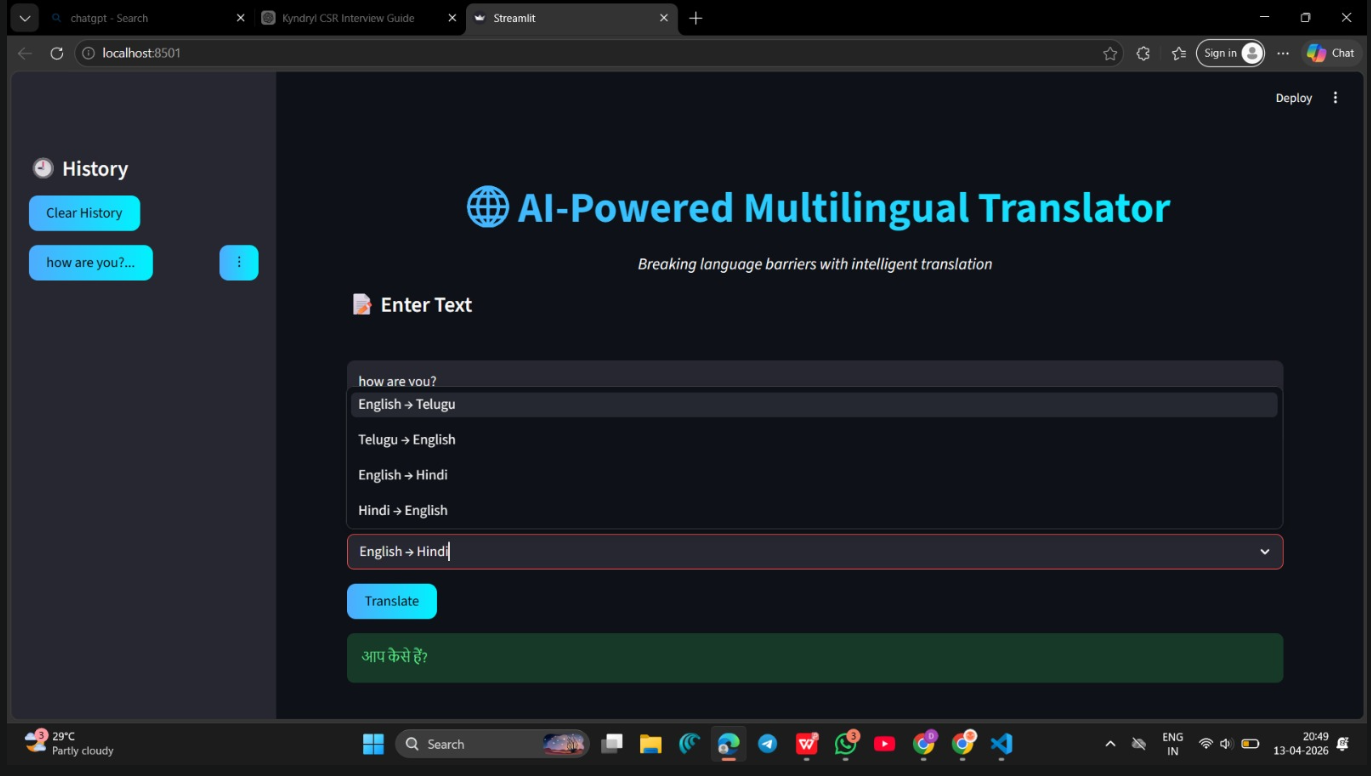
Task: Open Telegram from the taskbar
Action: (x=767, y=744)
